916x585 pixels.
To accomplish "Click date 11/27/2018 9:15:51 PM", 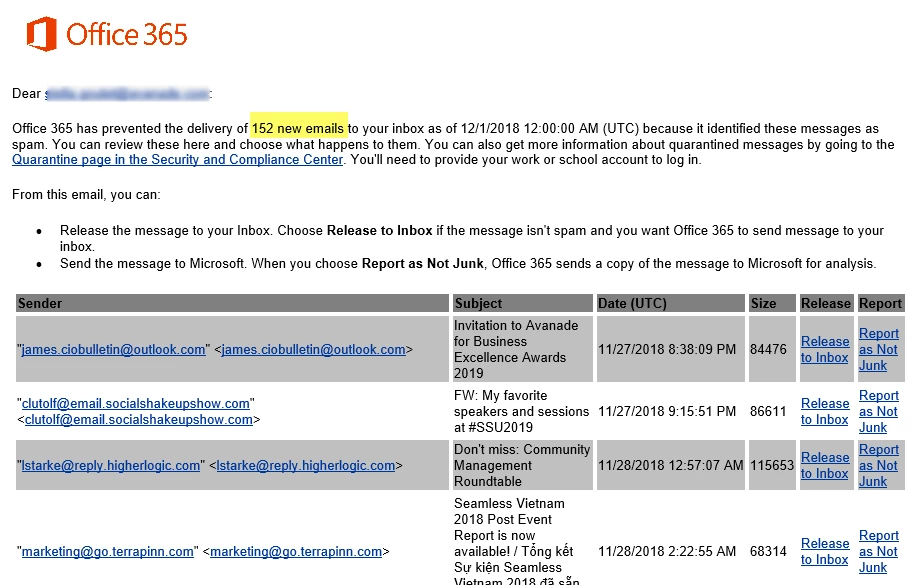I will coord(667,411).
